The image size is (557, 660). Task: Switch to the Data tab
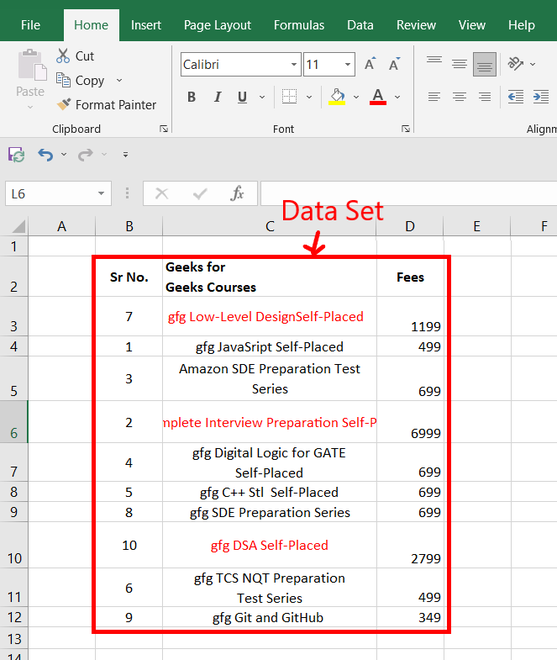point(360,25)
